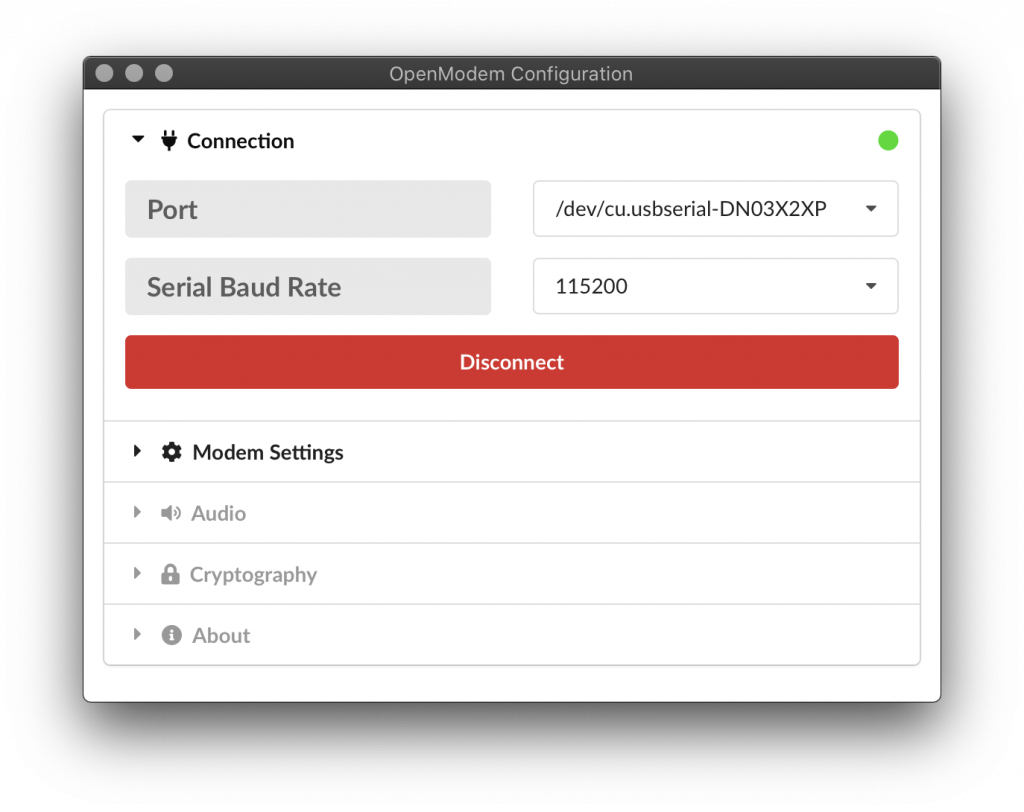This screenshot has width=1024, height=812.
Task: Select the Cryptography section label
Action: coord(253,575)
